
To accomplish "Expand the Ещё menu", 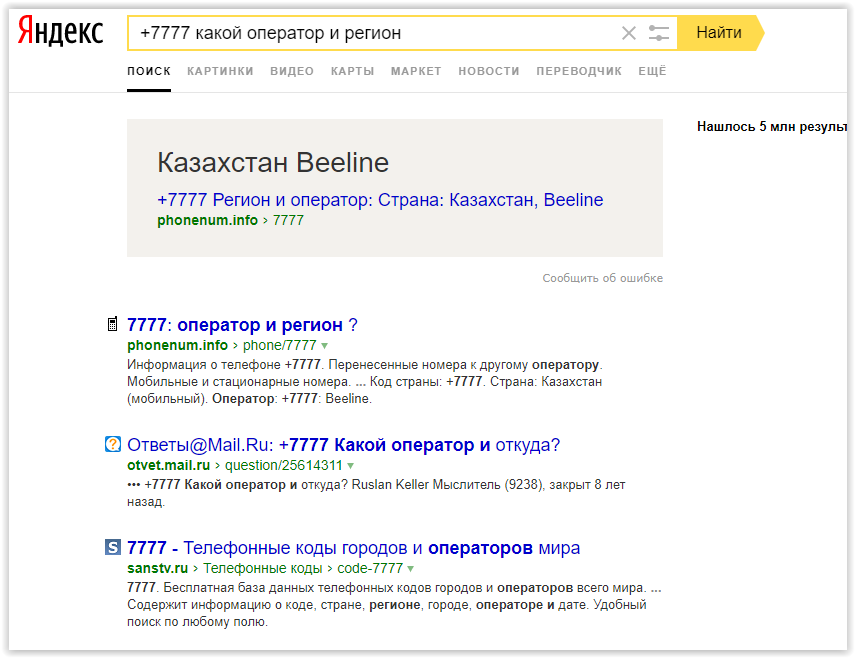I will tap(652, 71).
